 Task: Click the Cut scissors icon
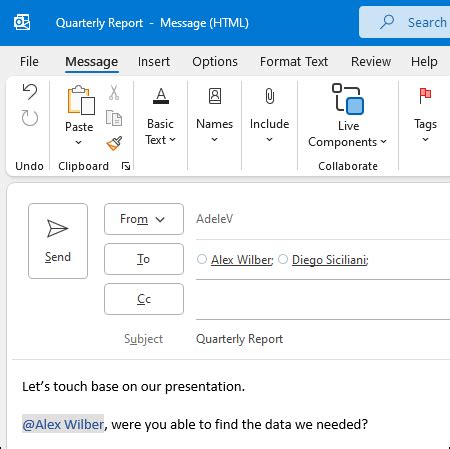[114, 92]
